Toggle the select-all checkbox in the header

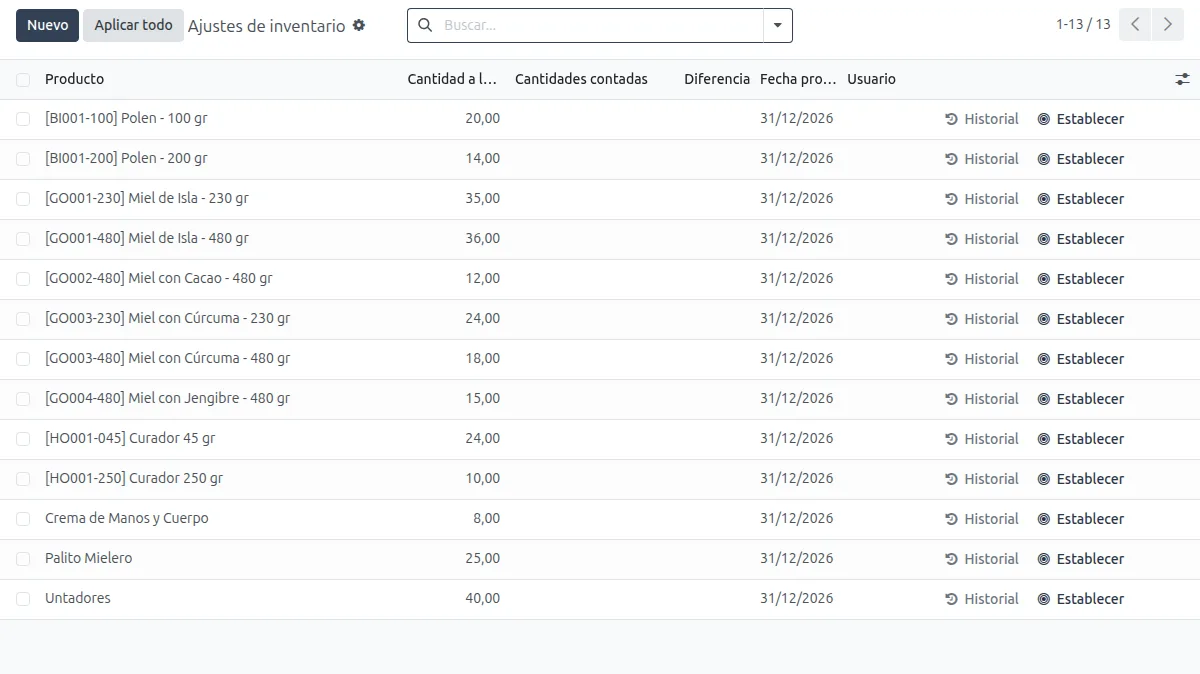[23, 79]
